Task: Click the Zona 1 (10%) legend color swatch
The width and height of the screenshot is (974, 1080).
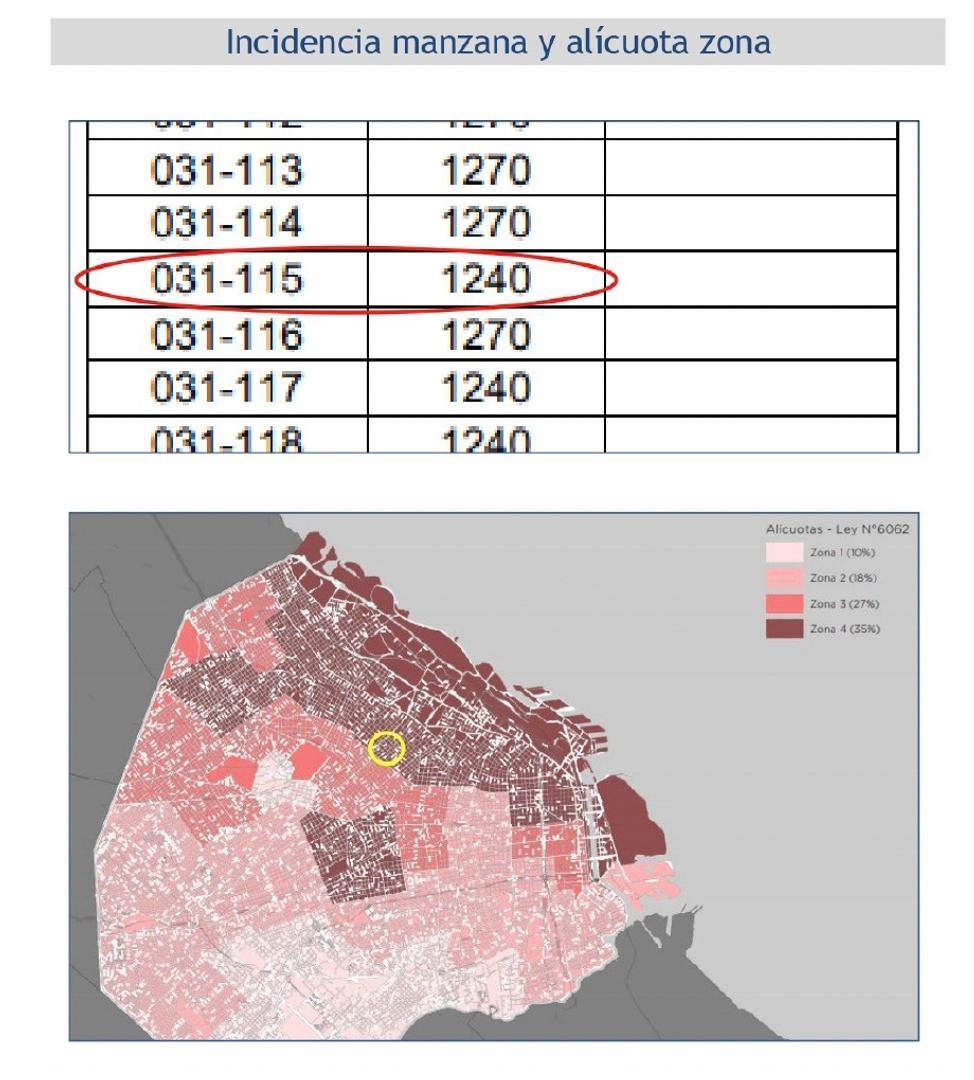Action: coord(785,553)
